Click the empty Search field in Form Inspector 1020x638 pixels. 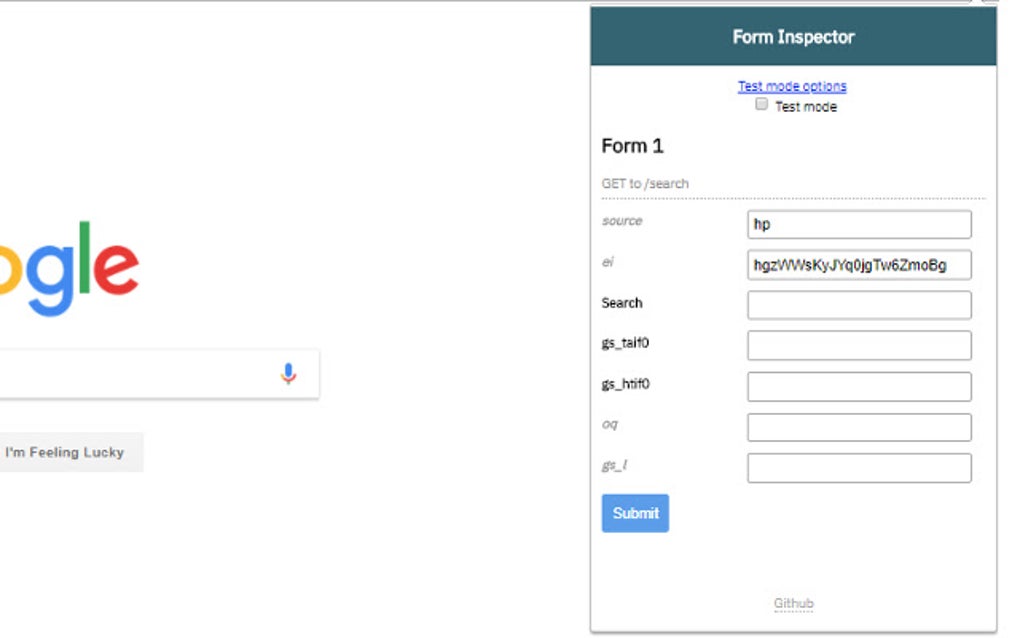pos(858,305)
